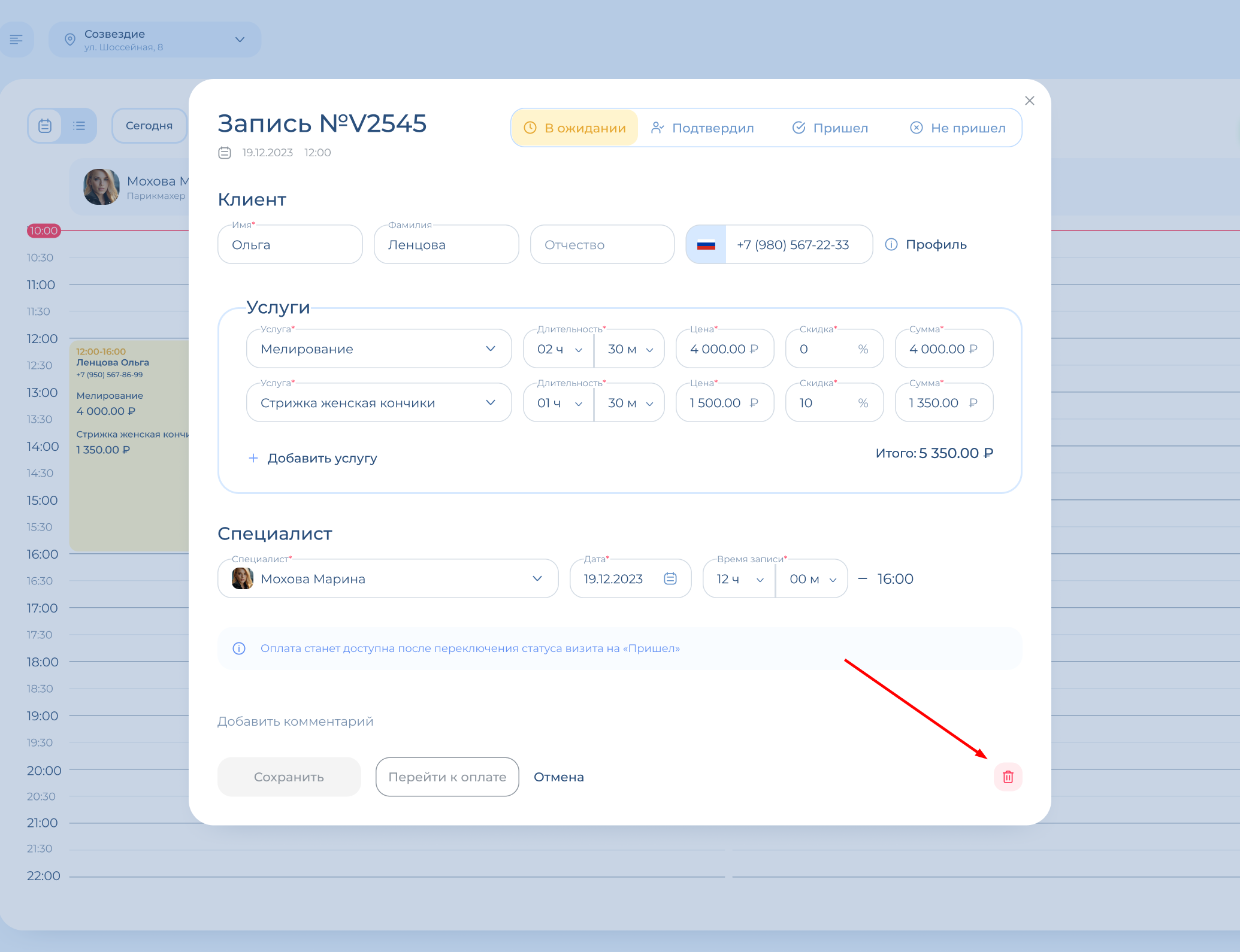Switch to list view icon
Viewport: 1240px width, 952px height.
click(x=79, y=126)
